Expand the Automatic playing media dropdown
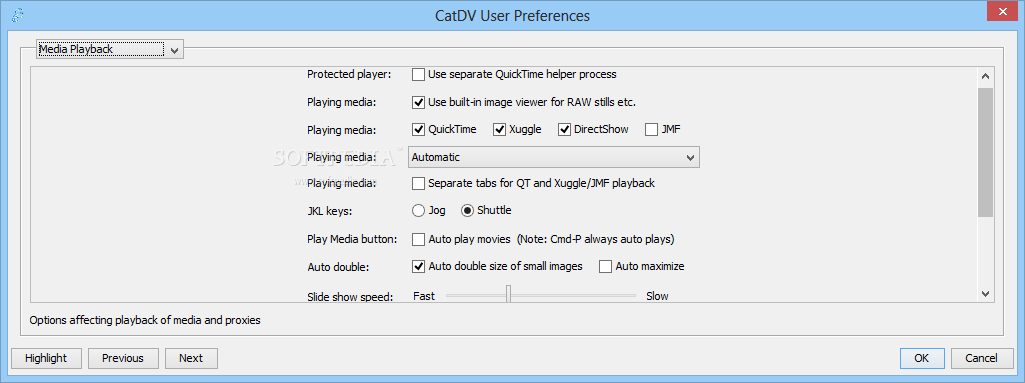This screenshot has width=1025, height=383. 554,157
